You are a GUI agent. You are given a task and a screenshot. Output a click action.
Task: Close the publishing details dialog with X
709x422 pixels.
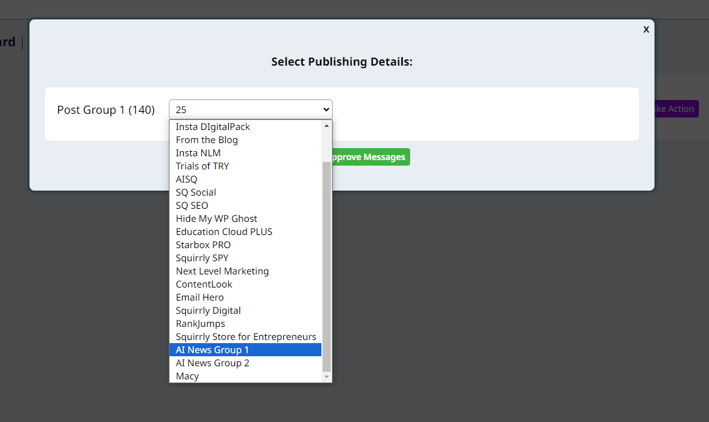click(x=646, y=30)
